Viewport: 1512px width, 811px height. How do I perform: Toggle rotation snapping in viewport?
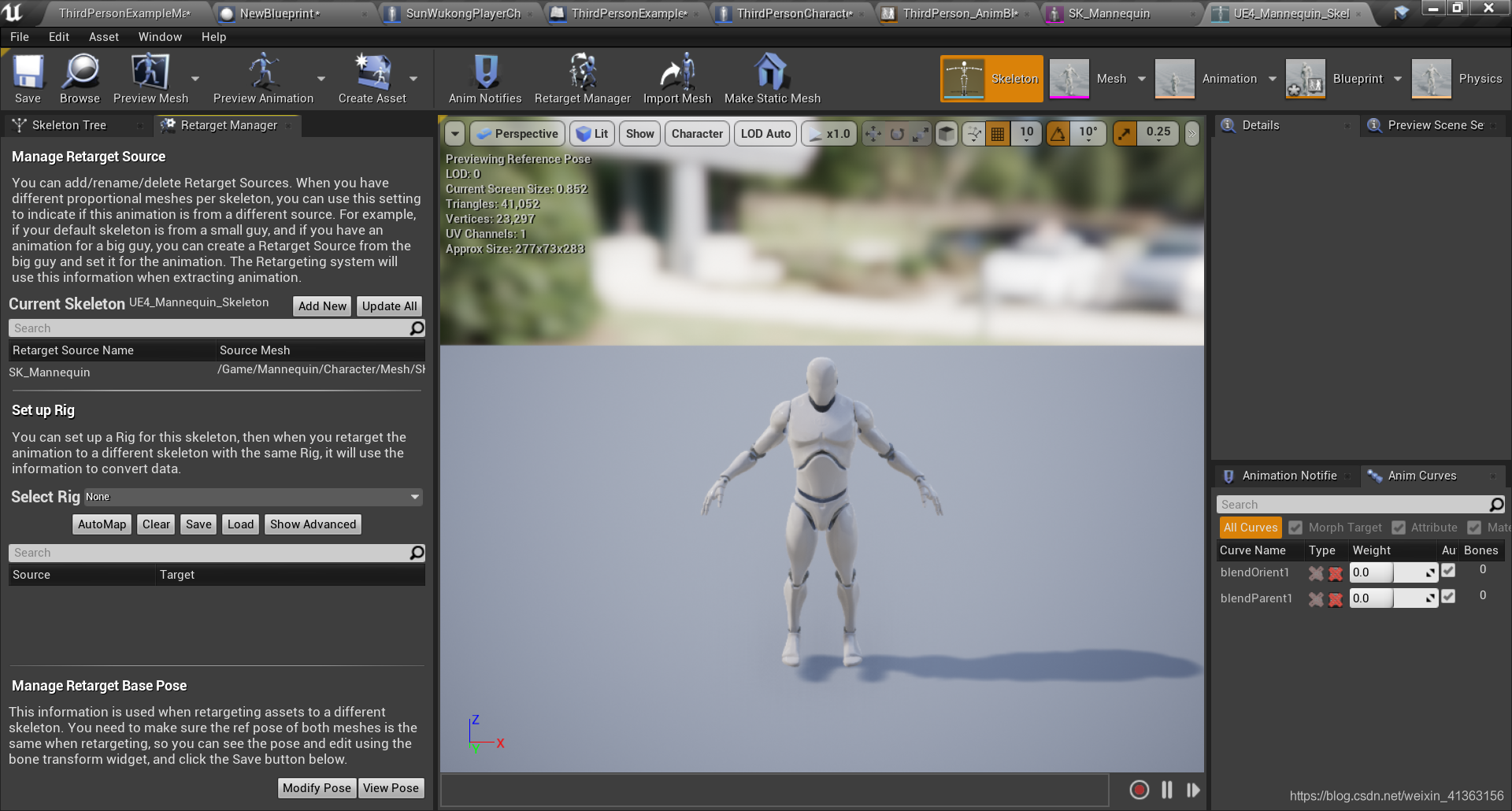[x=1058, y=134]
